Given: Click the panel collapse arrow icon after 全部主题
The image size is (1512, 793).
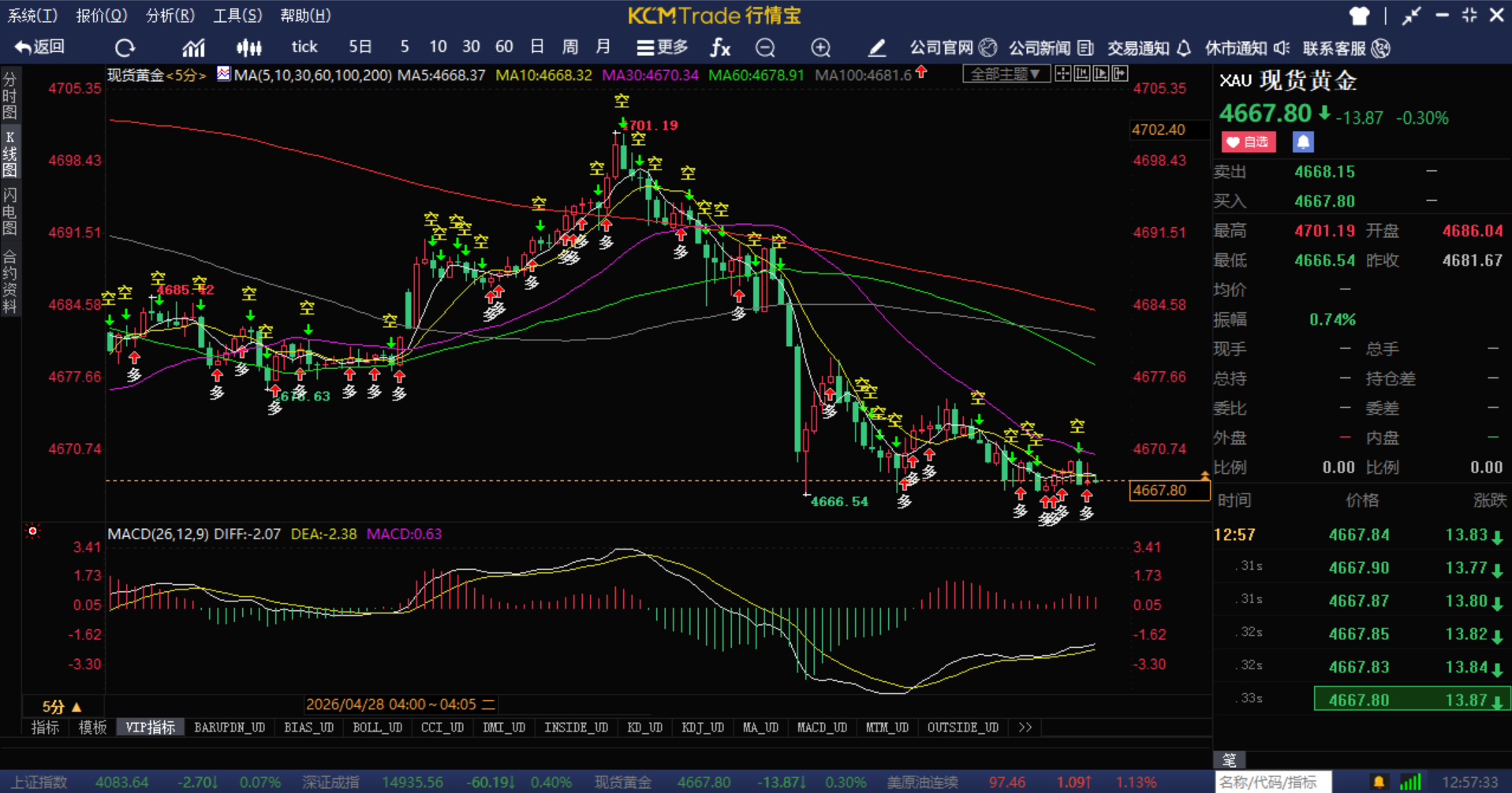Looking at the screenshot, I should [1120, 74].
